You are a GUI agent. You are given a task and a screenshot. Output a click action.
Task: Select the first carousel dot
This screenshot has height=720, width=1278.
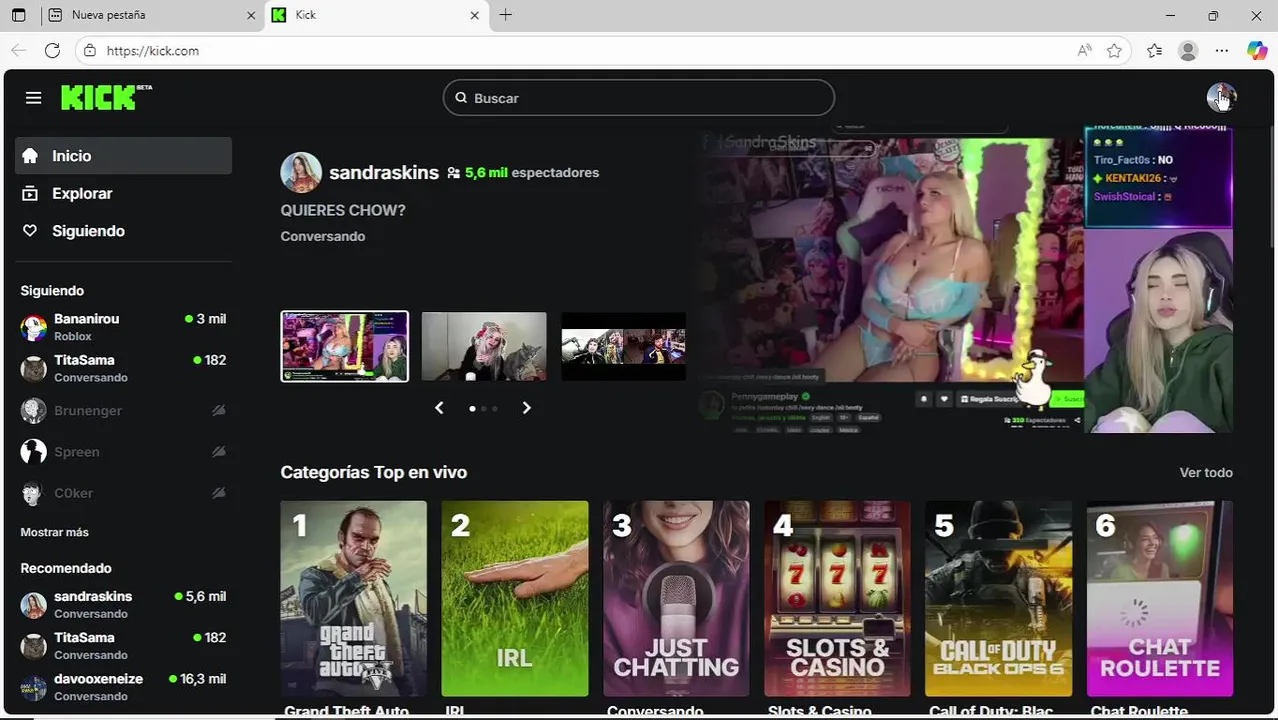[472, 408]
